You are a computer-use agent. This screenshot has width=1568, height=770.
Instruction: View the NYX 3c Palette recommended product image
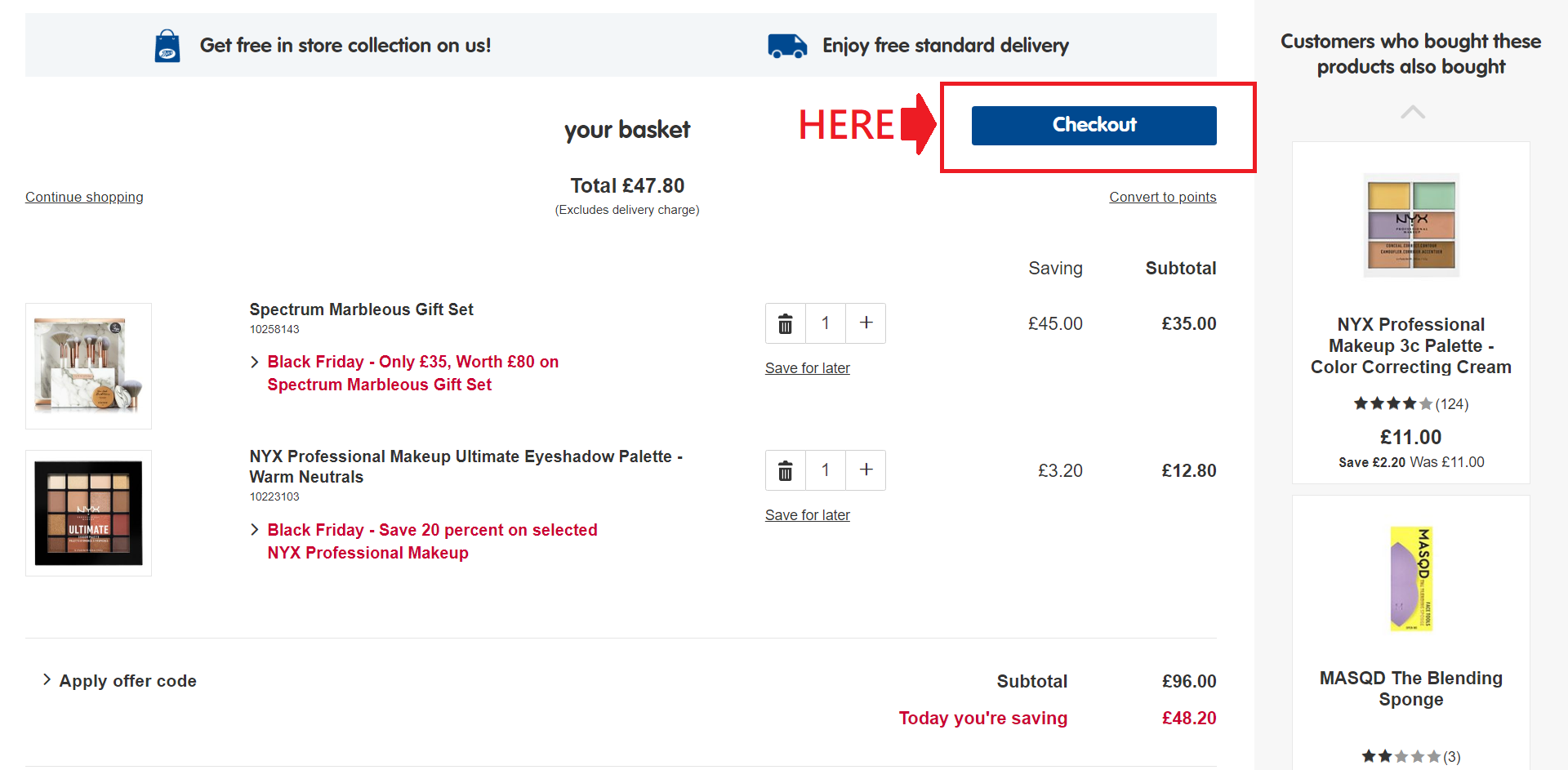(1411, 225)
